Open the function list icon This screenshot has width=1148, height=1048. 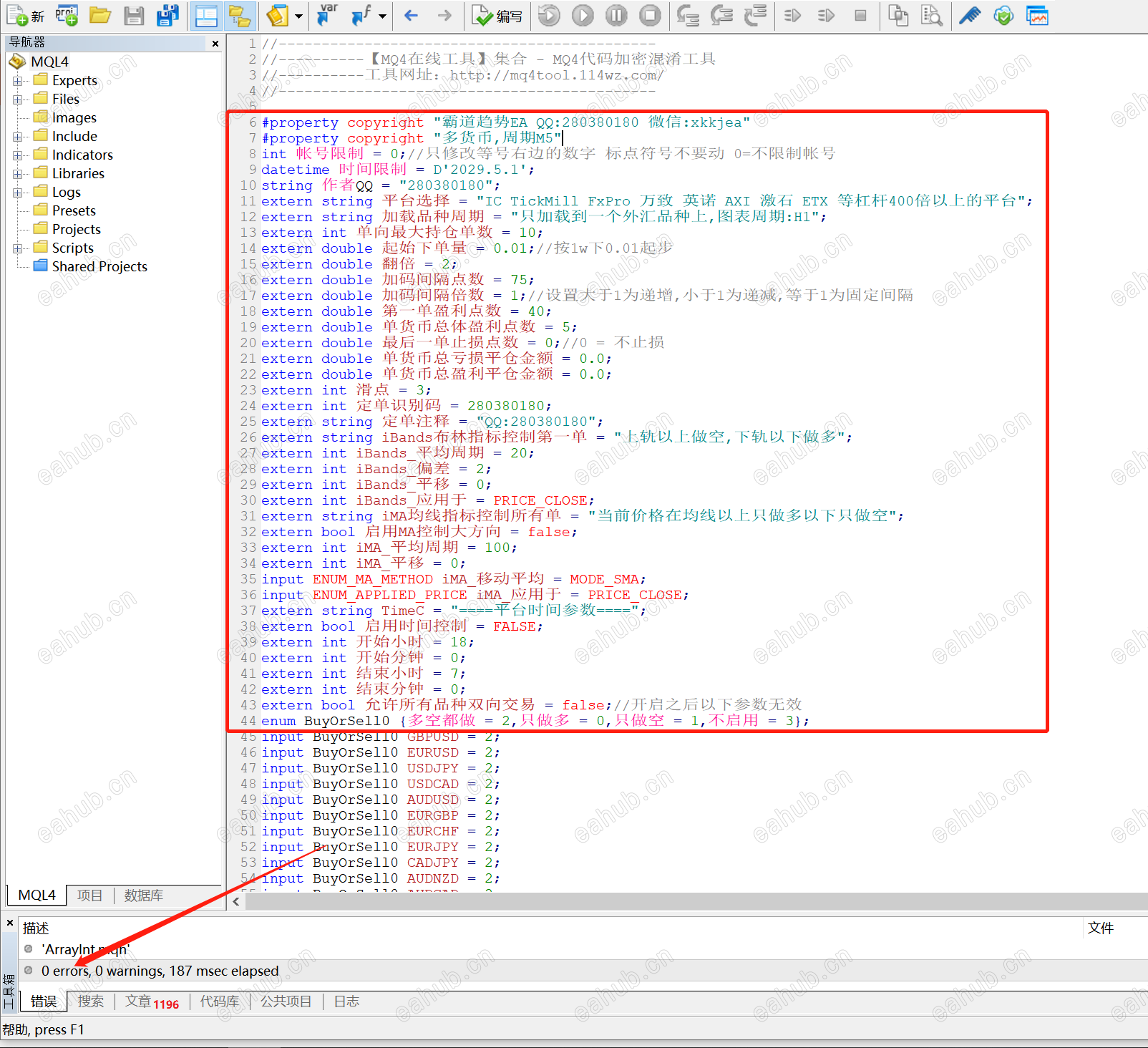pos(362,16)
